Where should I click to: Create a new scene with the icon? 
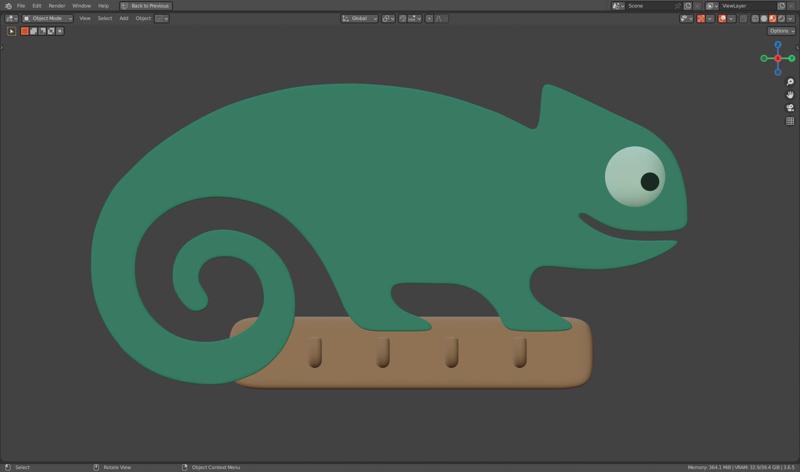pos(688,6)
